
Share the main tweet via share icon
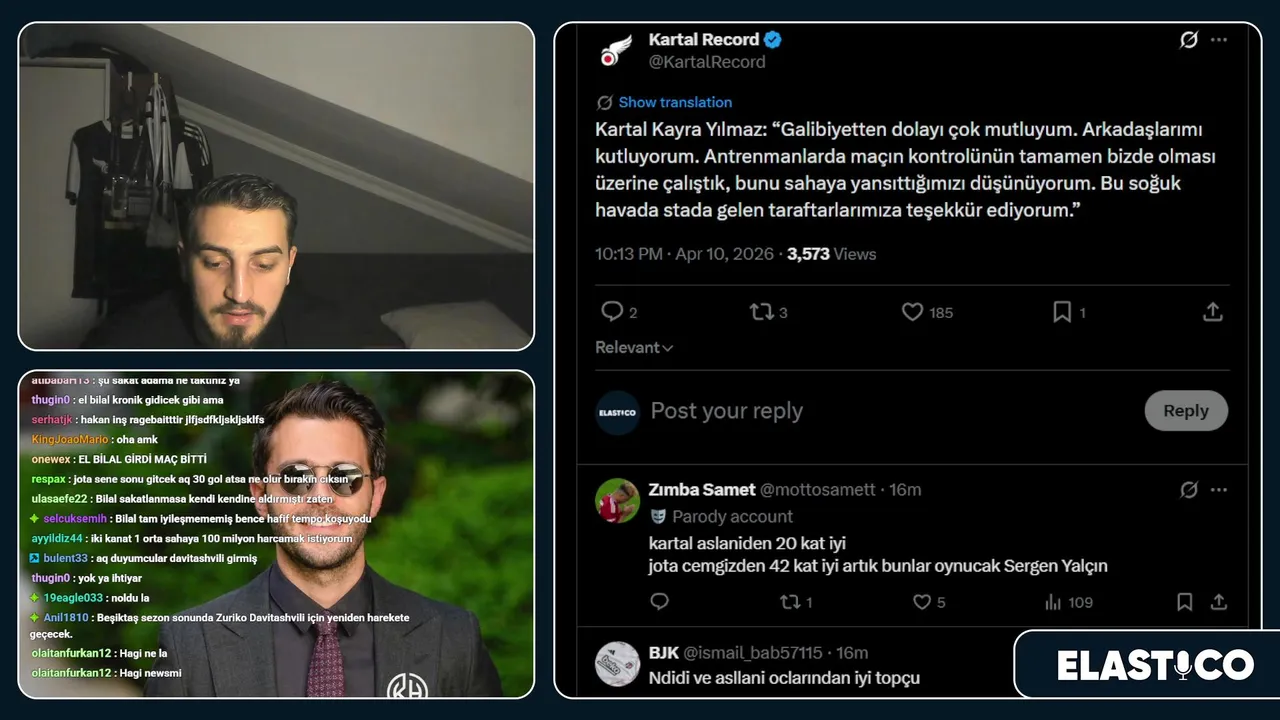(1212, 312)
